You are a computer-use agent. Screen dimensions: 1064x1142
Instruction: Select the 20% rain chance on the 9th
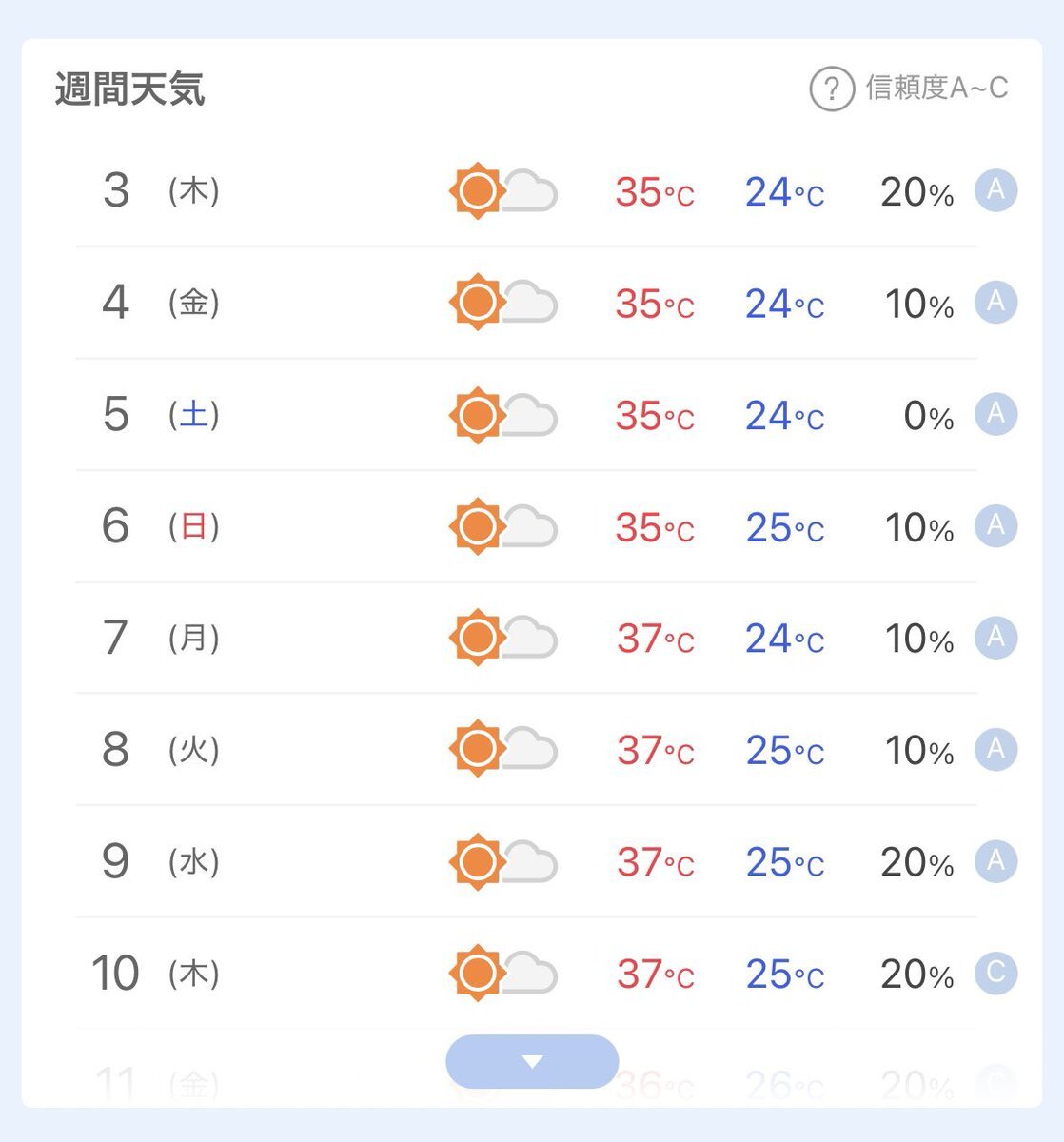917,862
